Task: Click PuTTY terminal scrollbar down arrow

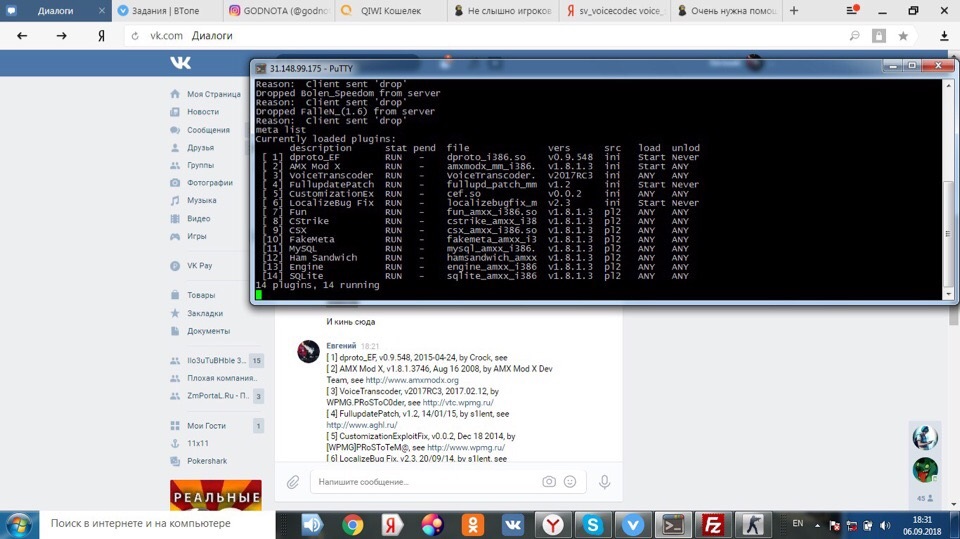Action: click(948, 295)
